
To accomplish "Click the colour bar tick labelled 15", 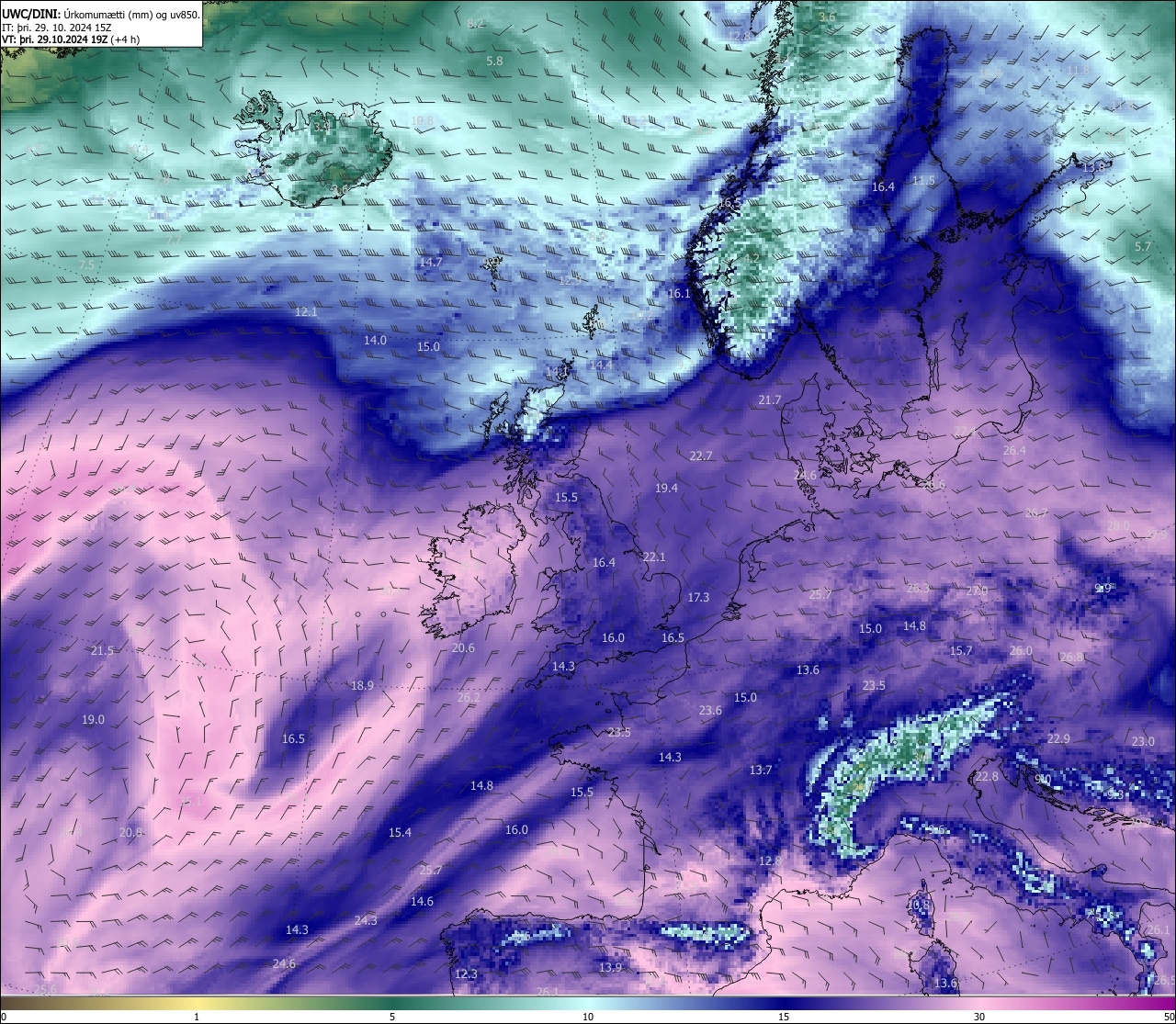I will click(784, 1017).
